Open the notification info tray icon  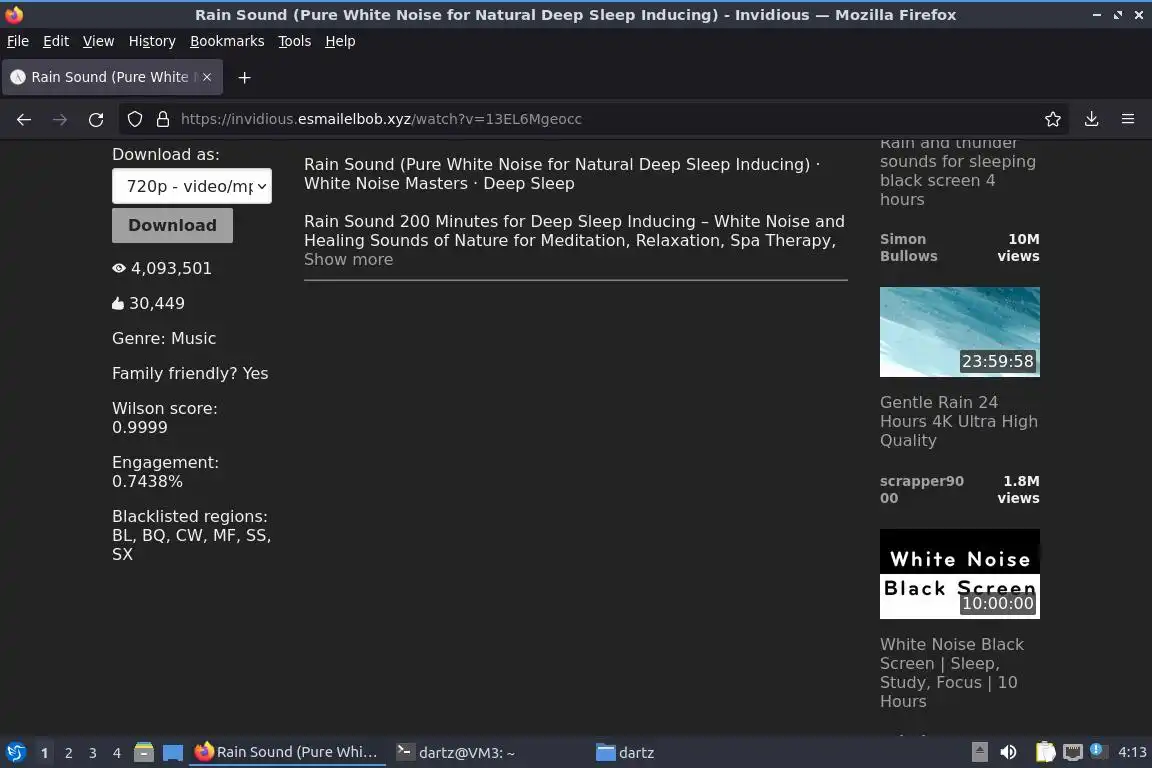1096,750
